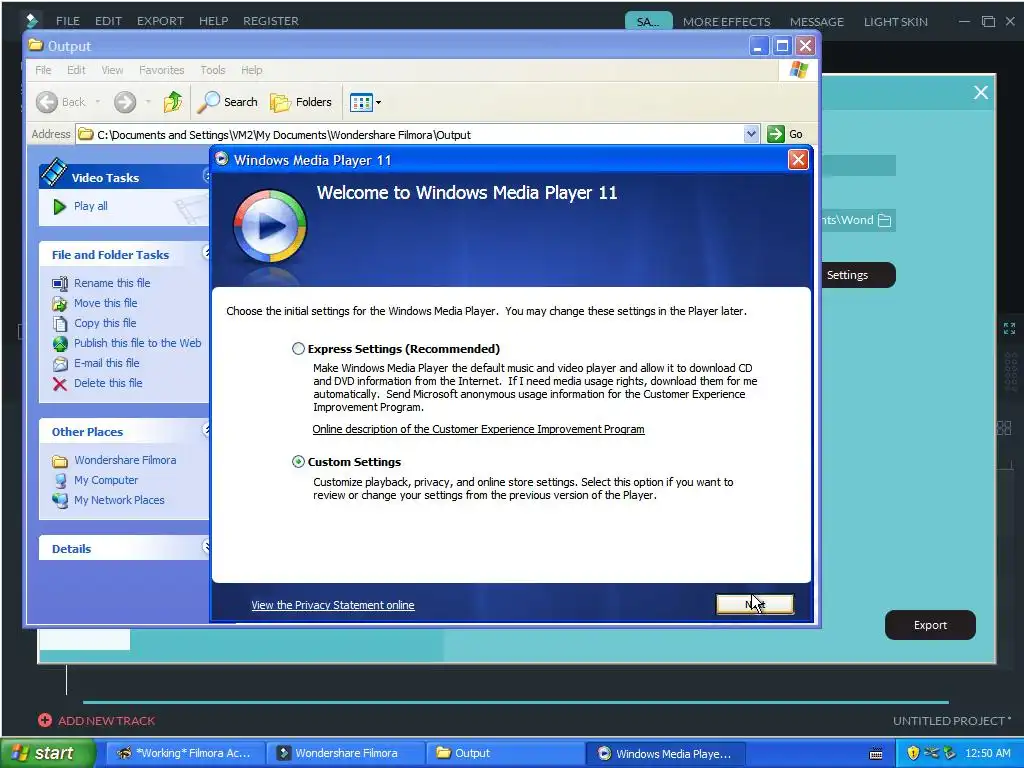This screenshot has width=1024, height=768.
Task: Click the Next button in Media Player setup
Action: point(755,604)
